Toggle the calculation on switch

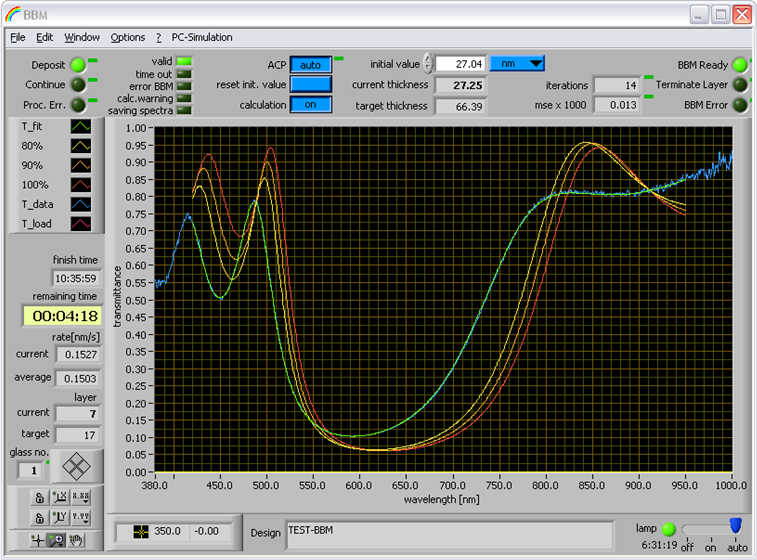point(310,104)
